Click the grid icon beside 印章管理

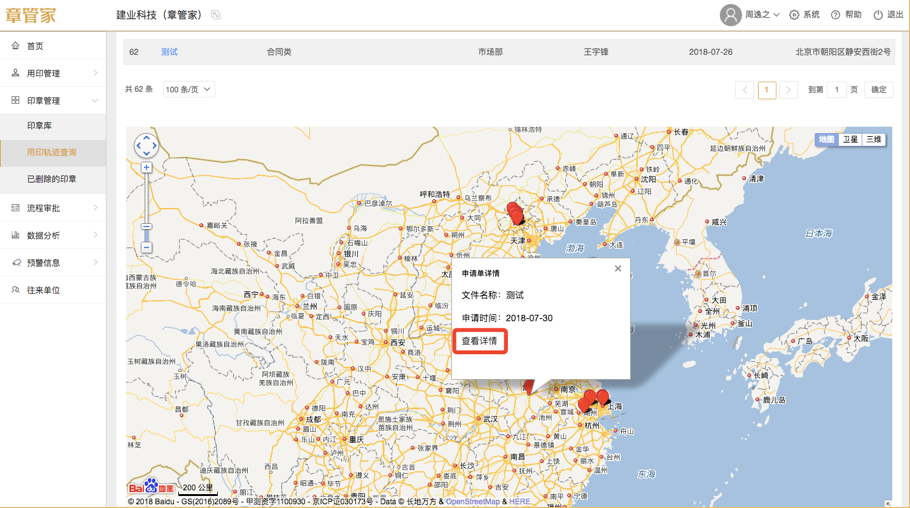coord(15,100)
